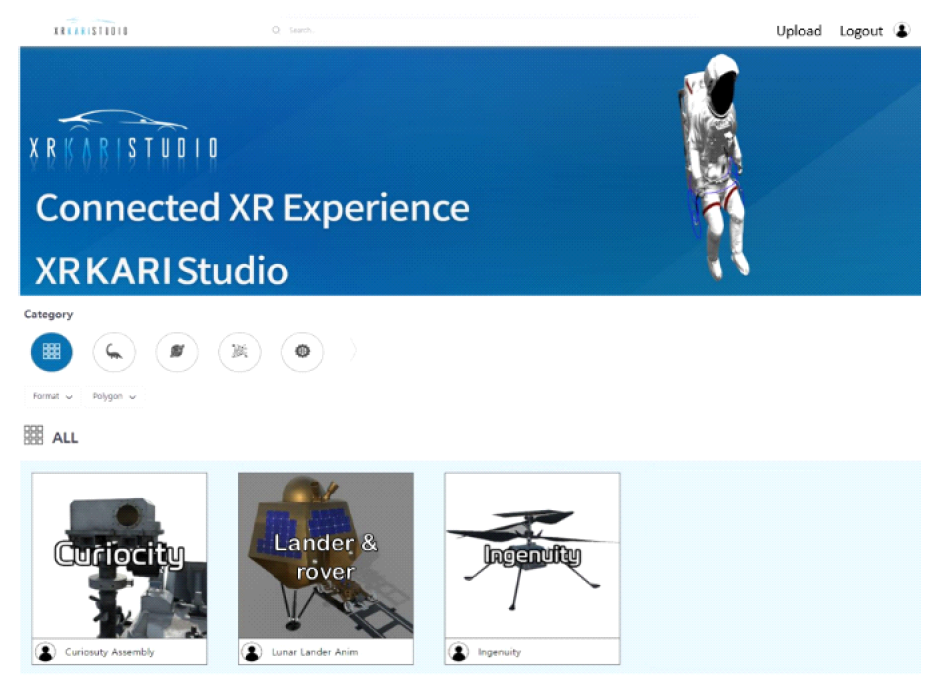The image size is (946, 698).
Task: Click the 'Ingenuity' card title text
Action: (x=499, y=652)
